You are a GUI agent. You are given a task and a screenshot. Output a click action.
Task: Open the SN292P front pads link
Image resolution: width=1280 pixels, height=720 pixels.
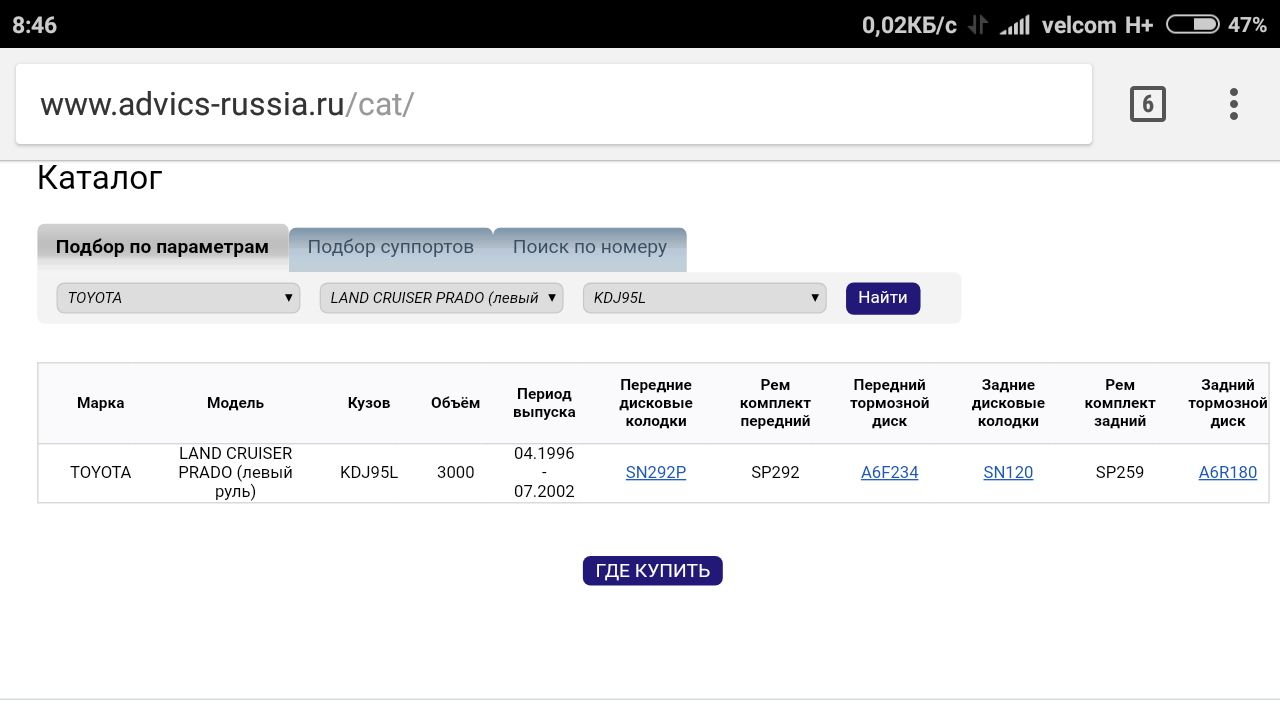tap(656, 473)
